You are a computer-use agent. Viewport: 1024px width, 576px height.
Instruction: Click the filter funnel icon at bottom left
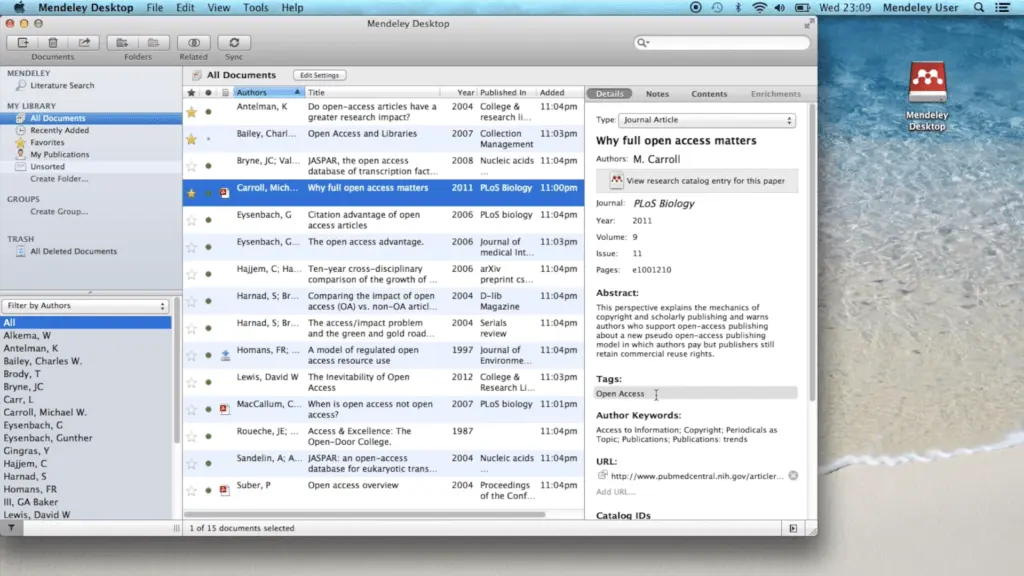pos(11,528)
